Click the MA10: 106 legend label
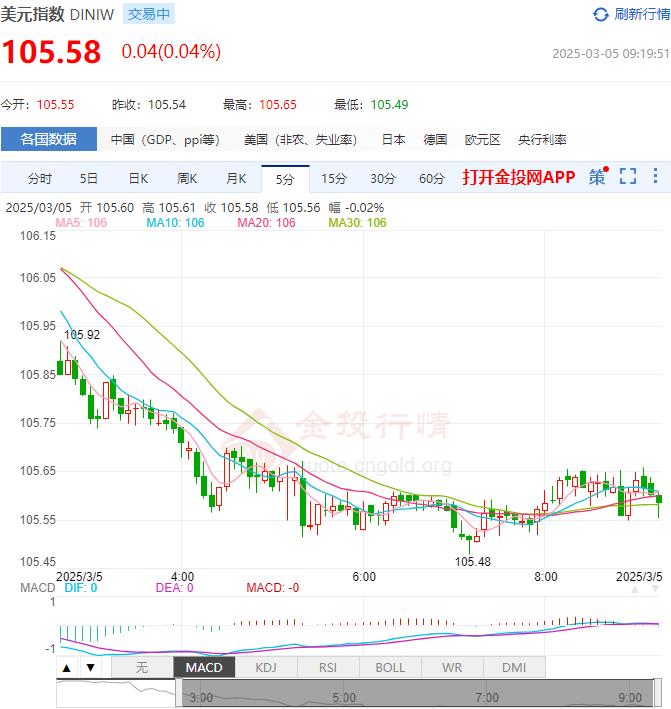This screenshot has height=709, width=671. tap(175, 222)
